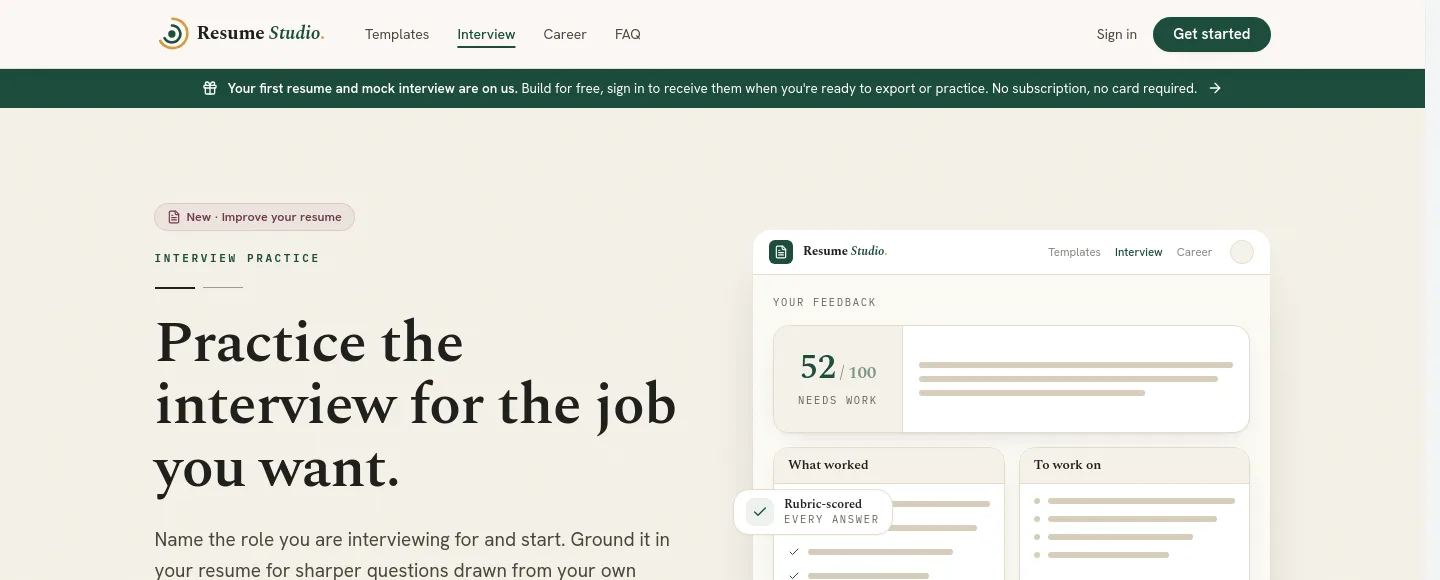Screen dimensions: 1440x580
Task: Click the Resume Studio name in the preview card
Action: tap(845, 251)
